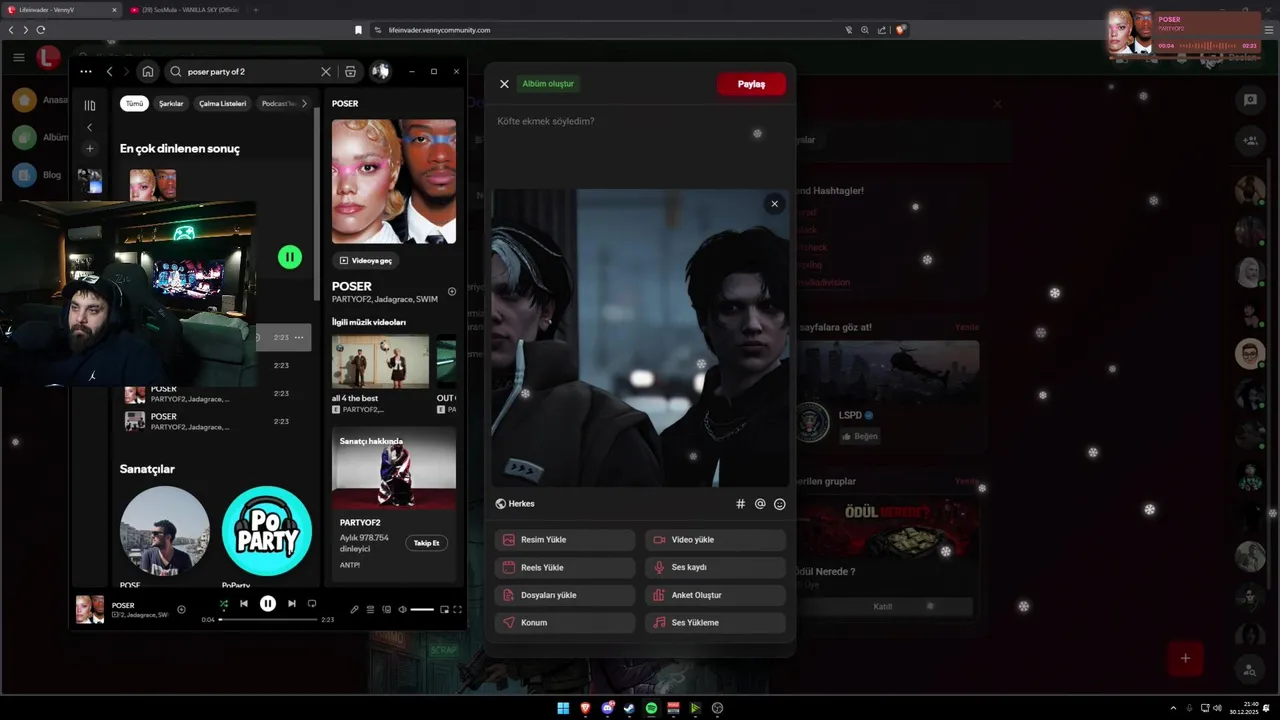Open the play queue icon
Image resolution: width=1280 pixels, height=720 pixels.
click(370, 609)
